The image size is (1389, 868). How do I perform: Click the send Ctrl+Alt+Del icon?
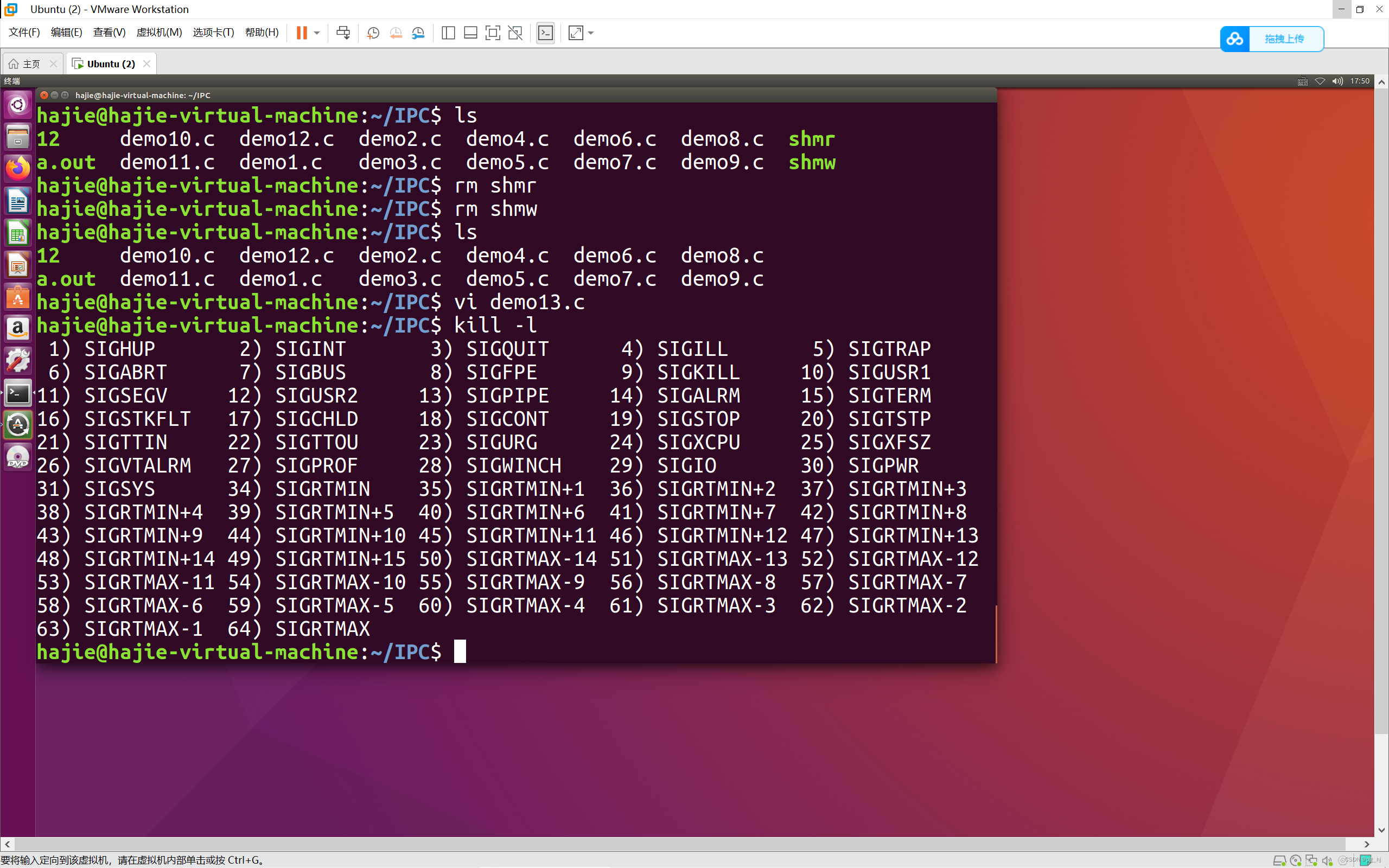coord(343,33)
